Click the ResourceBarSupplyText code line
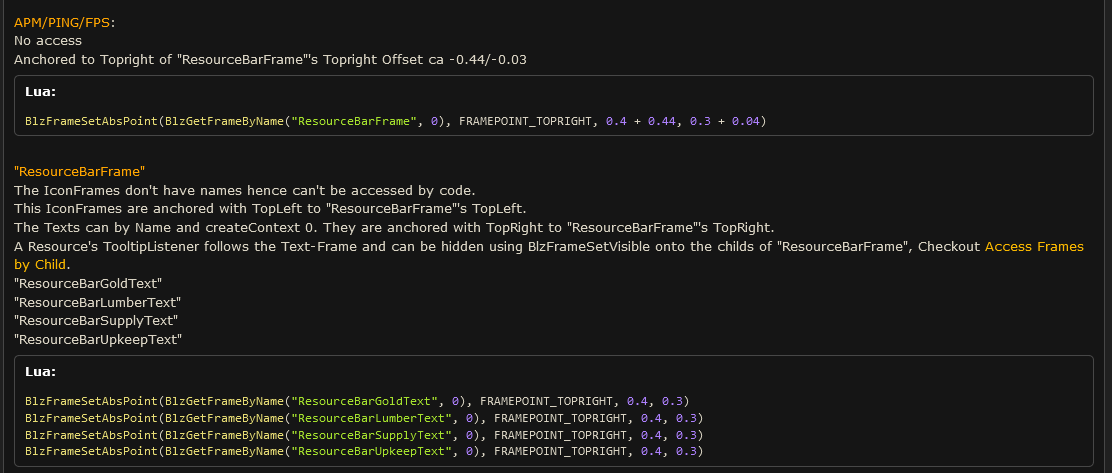 pos(364,435)
